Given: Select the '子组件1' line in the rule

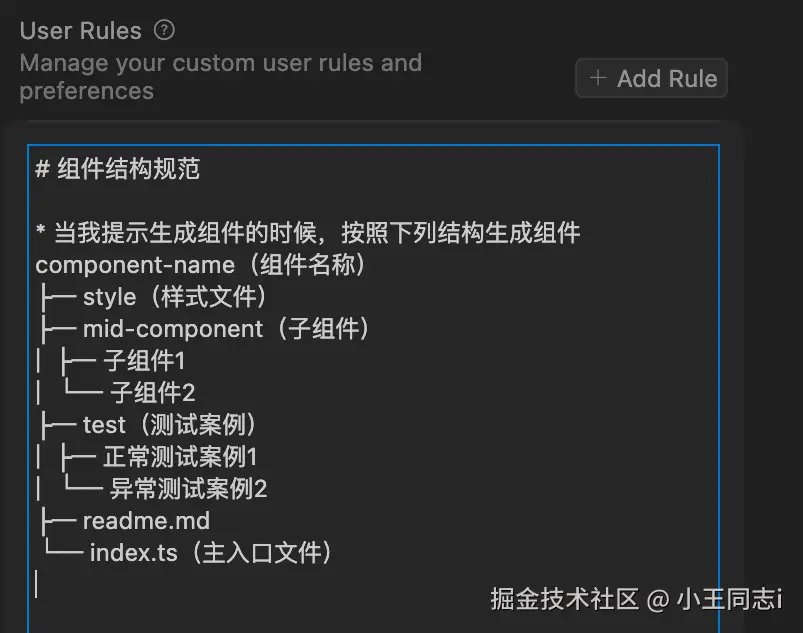Looking at the screenshot, I should pyautogui.click(x=144, y=361).
